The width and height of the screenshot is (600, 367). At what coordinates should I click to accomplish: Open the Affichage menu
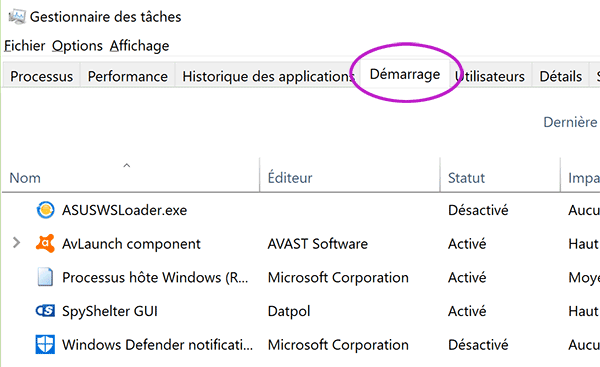(x=139, y=46)
